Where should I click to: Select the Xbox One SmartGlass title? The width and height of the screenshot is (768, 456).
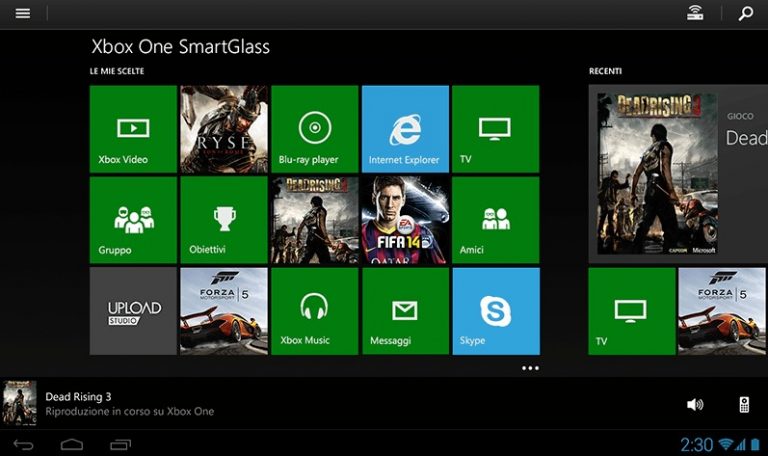180,47
